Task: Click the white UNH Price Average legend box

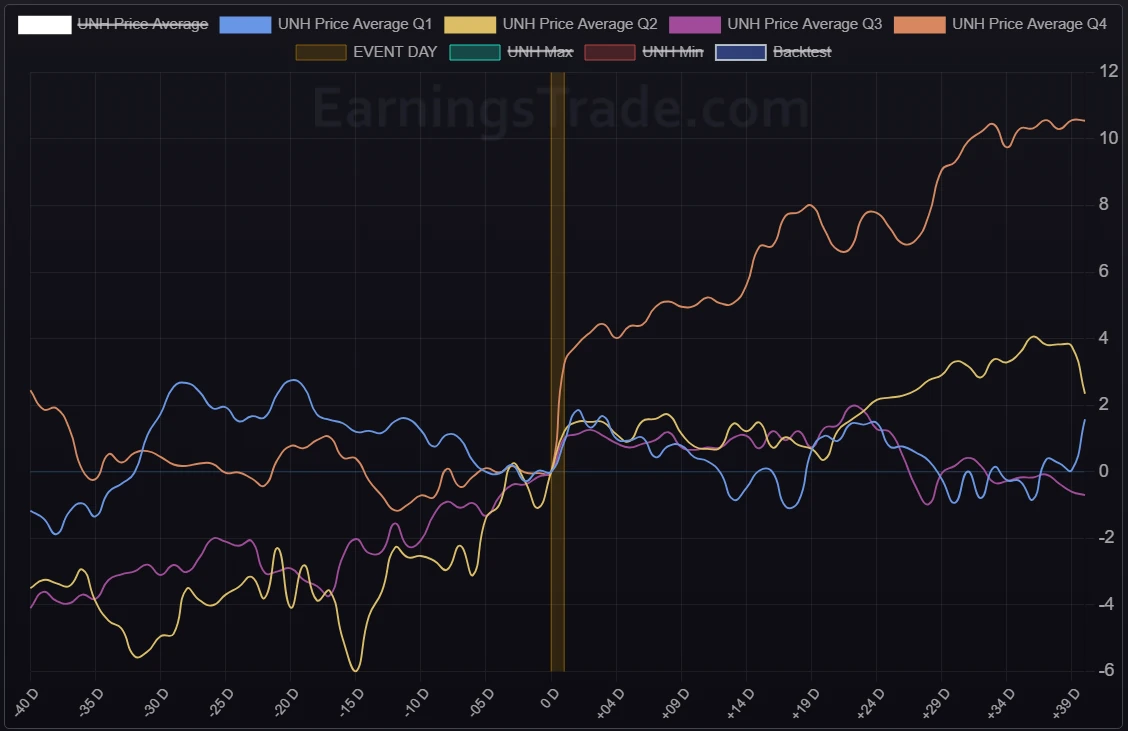Action: [44, 24]
